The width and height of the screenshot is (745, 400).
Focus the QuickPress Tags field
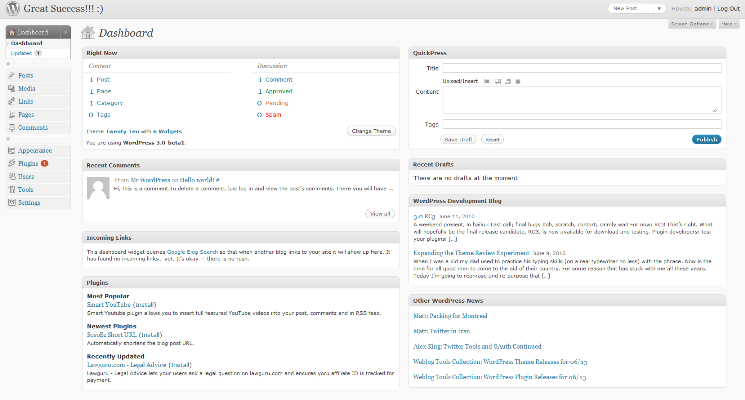pyautogui.click(x=582, y=124)
